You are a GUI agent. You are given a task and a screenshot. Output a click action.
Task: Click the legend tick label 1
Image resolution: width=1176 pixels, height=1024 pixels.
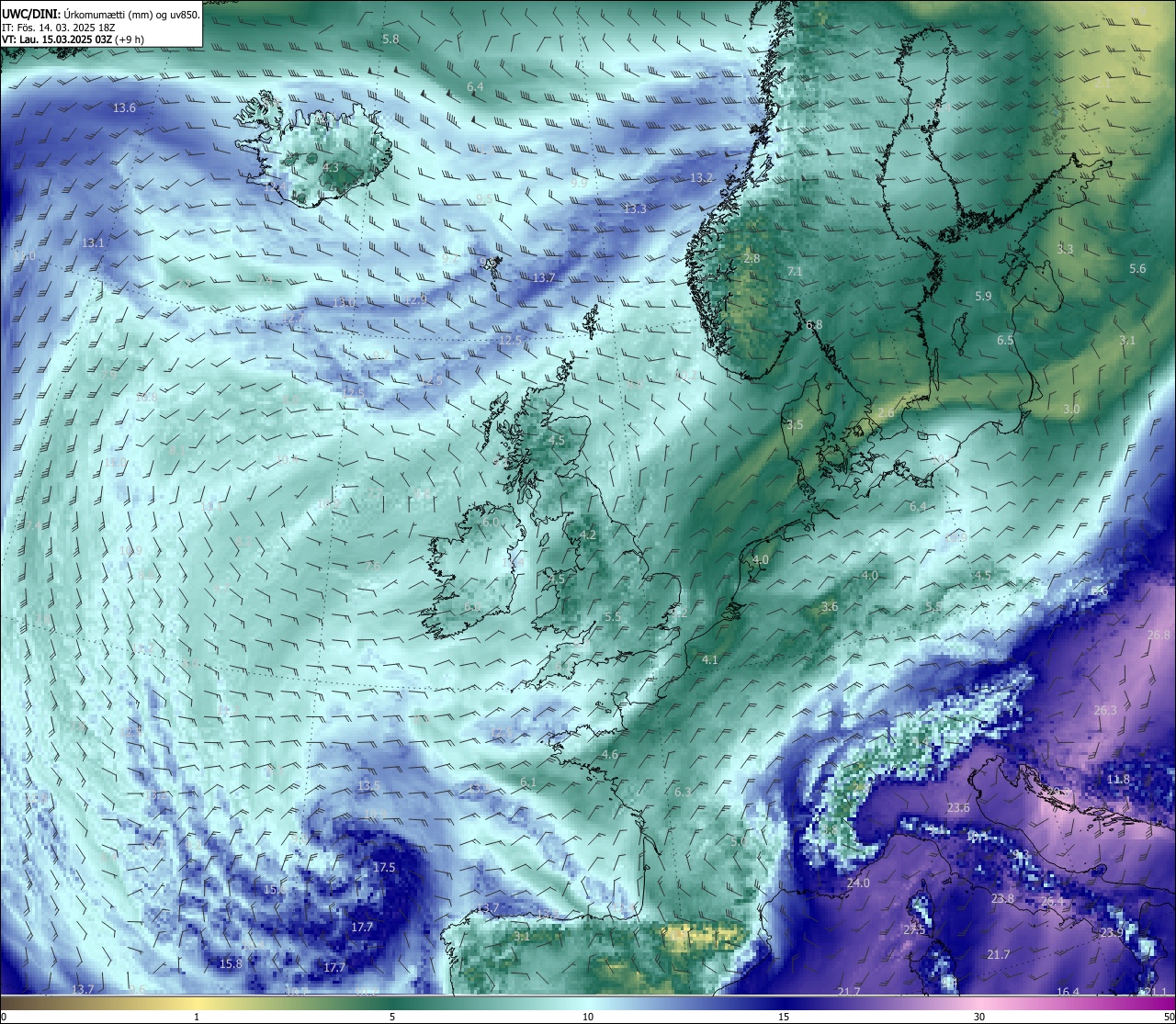196,1017
